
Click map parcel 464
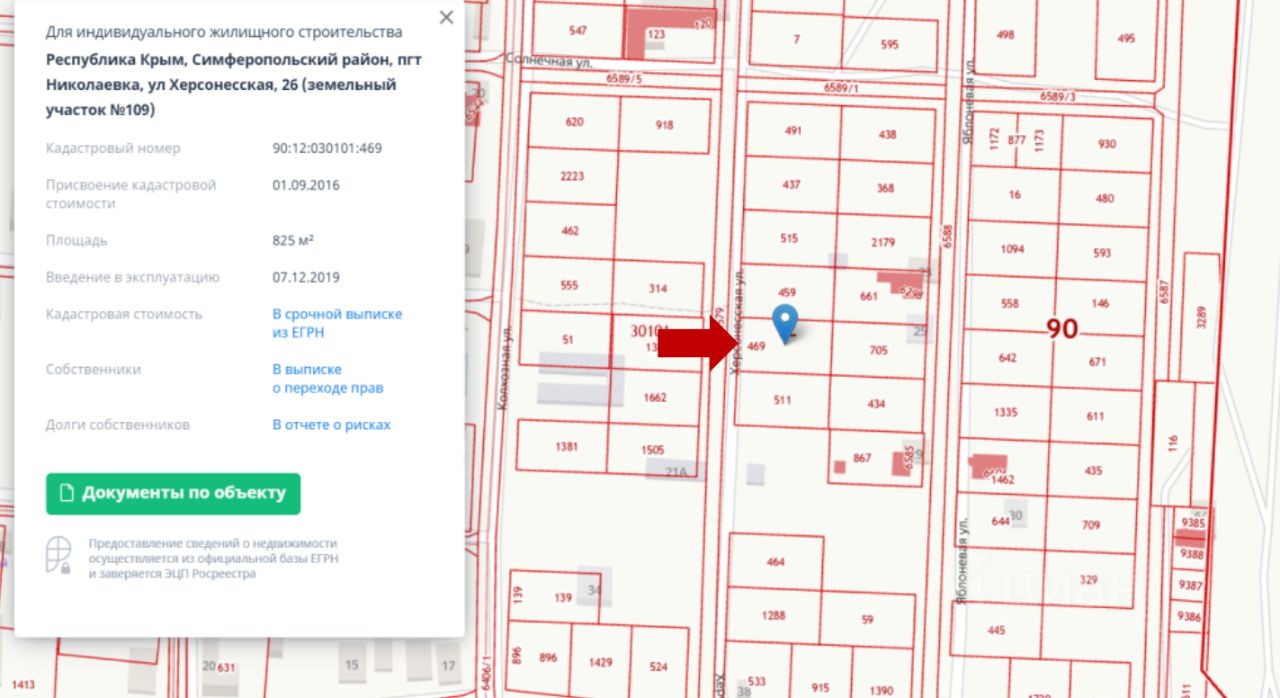(x=776, y=562)
